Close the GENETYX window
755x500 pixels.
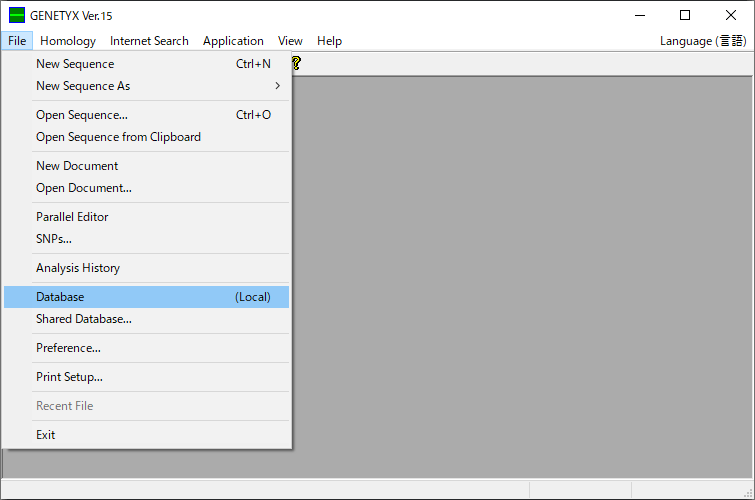click(x=730, y=15)
